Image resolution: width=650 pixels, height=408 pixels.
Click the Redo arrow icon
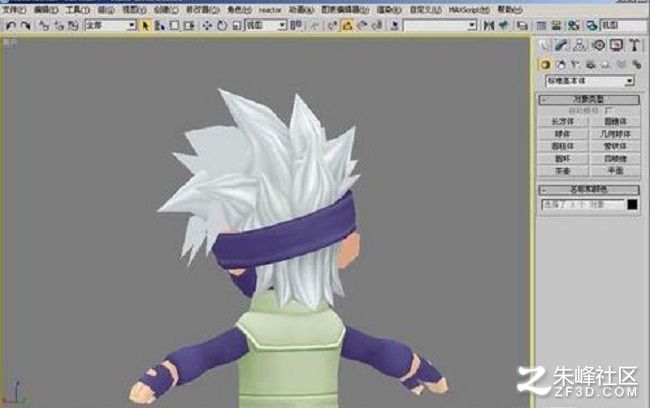(x=26, y=26)
